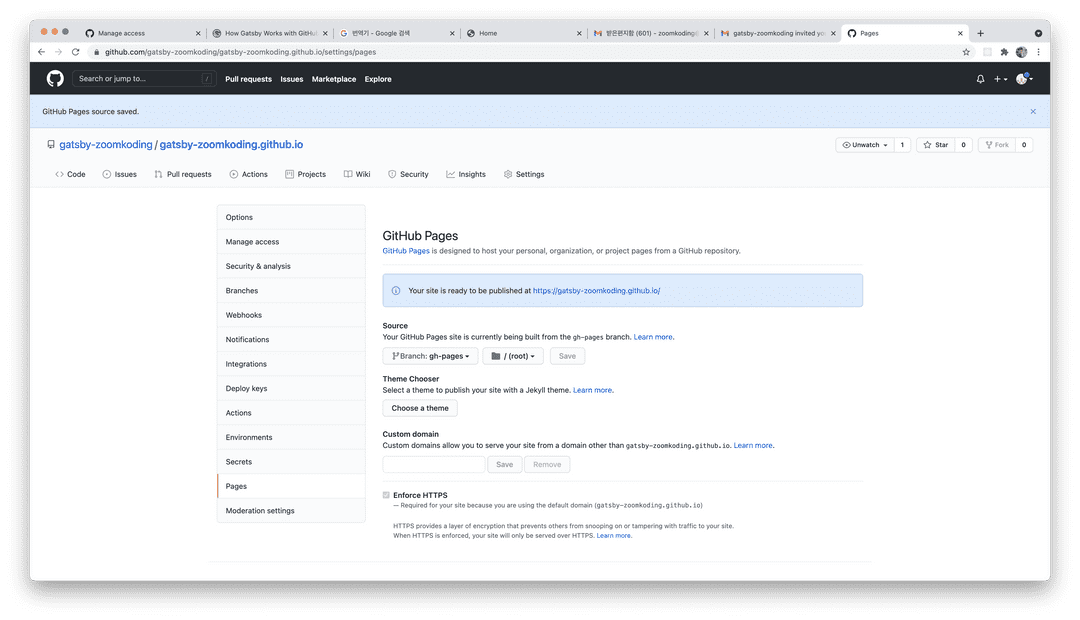Open the repository Code tab

70,174
